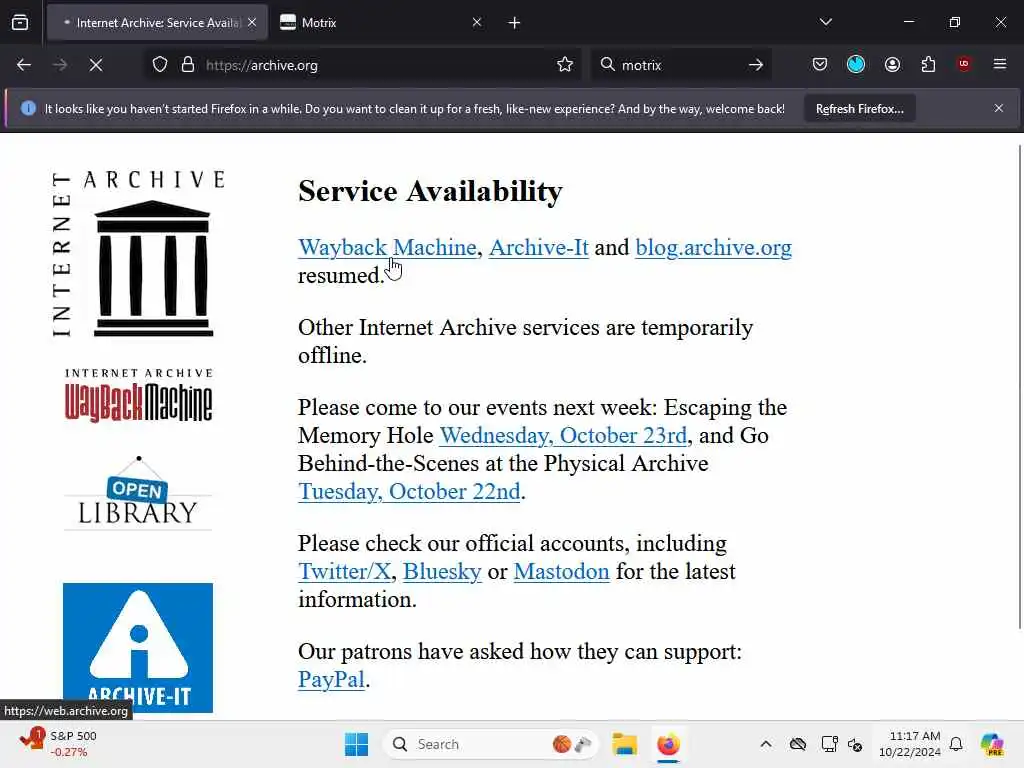Image resolution: width=1024 pixels, height=768 pixels.
Task: Open the blue circular extension icon
Action: tap(856, 65)
